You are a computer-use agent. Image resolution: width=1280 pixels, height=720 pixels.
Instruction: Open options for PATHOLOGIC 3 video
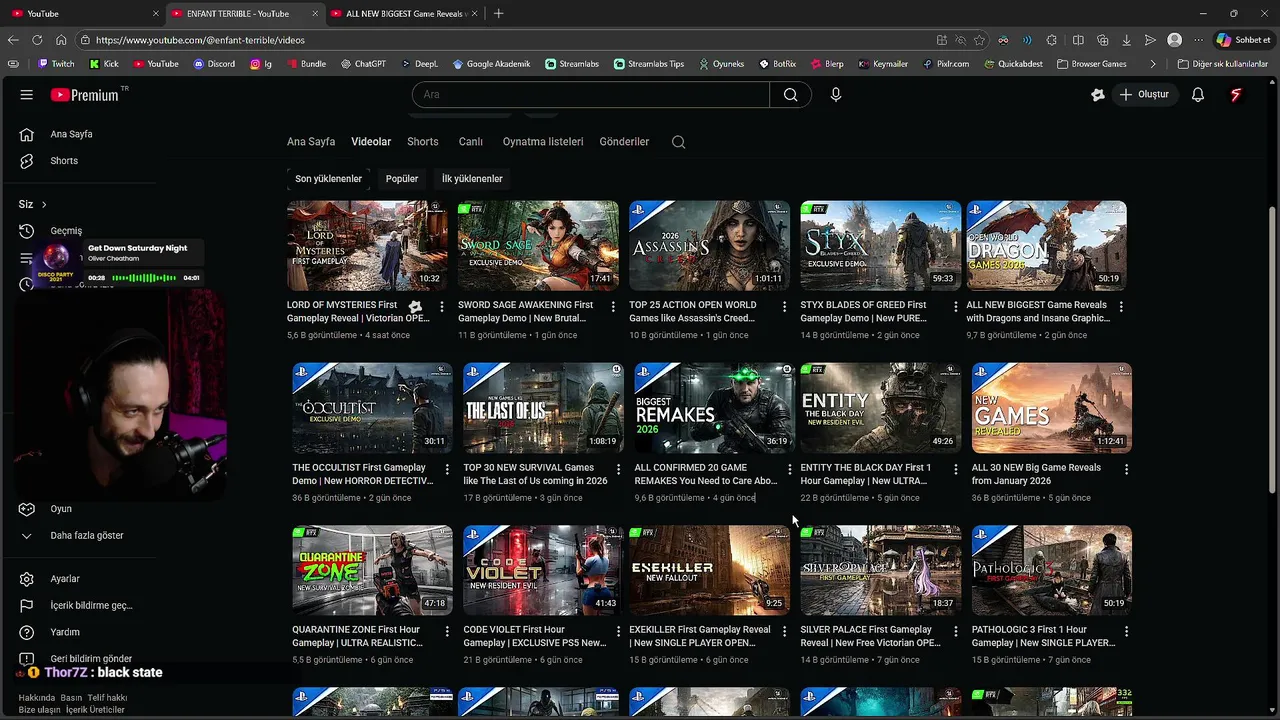[1126, 631]
